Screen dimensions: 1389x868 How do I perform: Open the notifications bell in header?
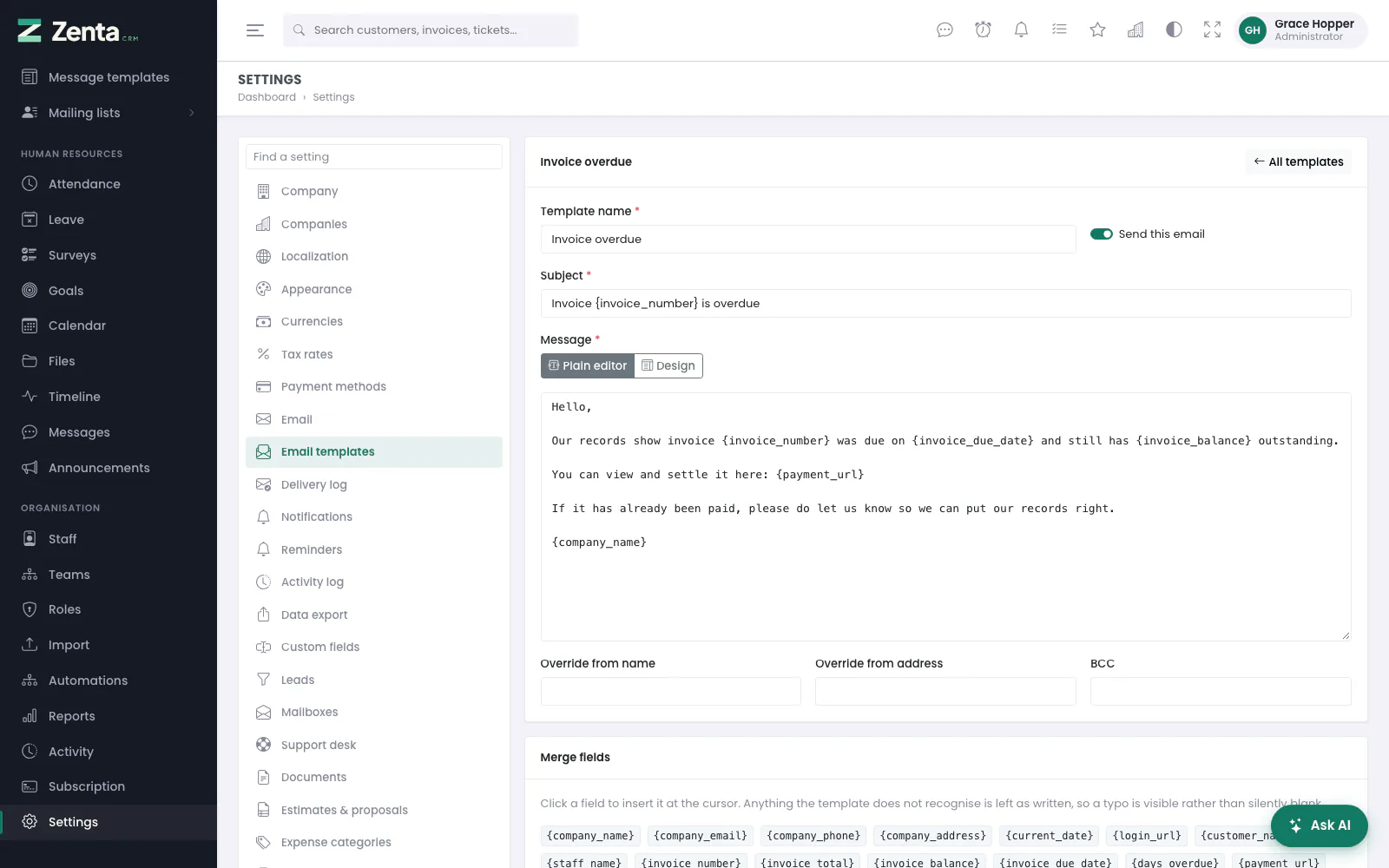(x=1021, y=30)
